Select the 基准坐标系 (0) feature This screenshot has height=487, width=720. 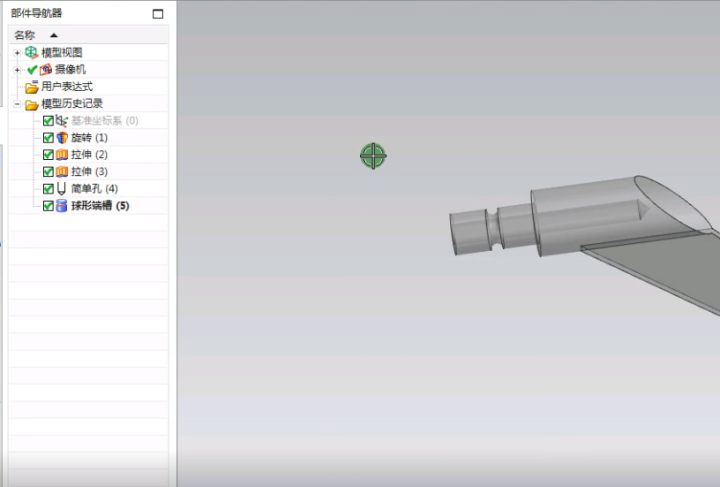(105, 121)
